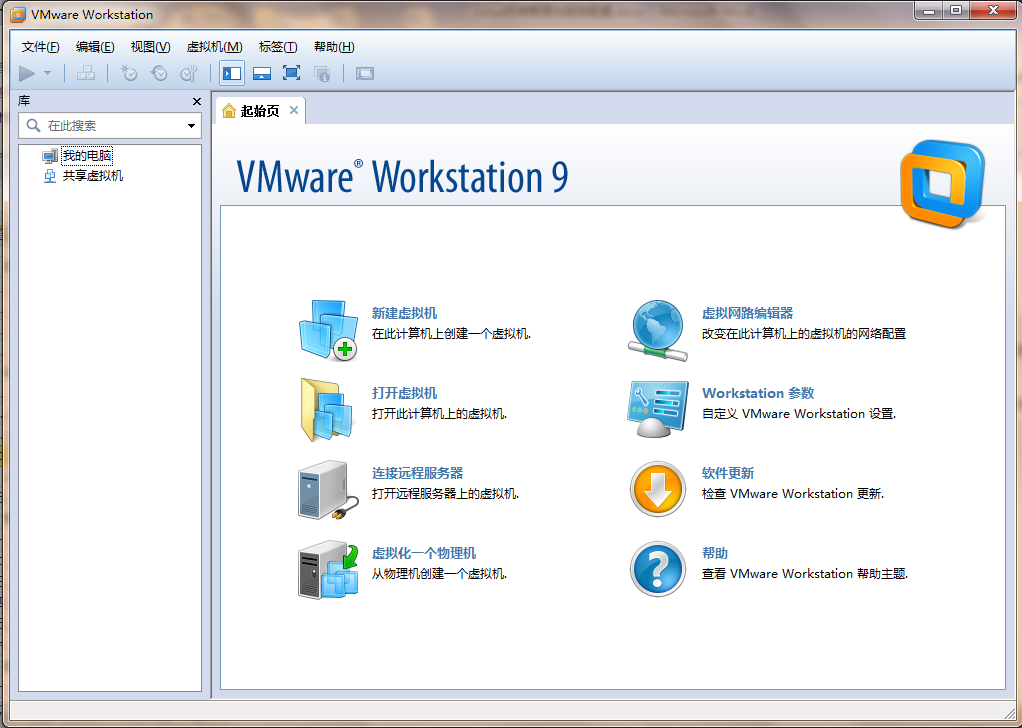Screen dimensions: 1022x728
Task: Click the 新建虚拟机 link
Action: pos(404,313)
